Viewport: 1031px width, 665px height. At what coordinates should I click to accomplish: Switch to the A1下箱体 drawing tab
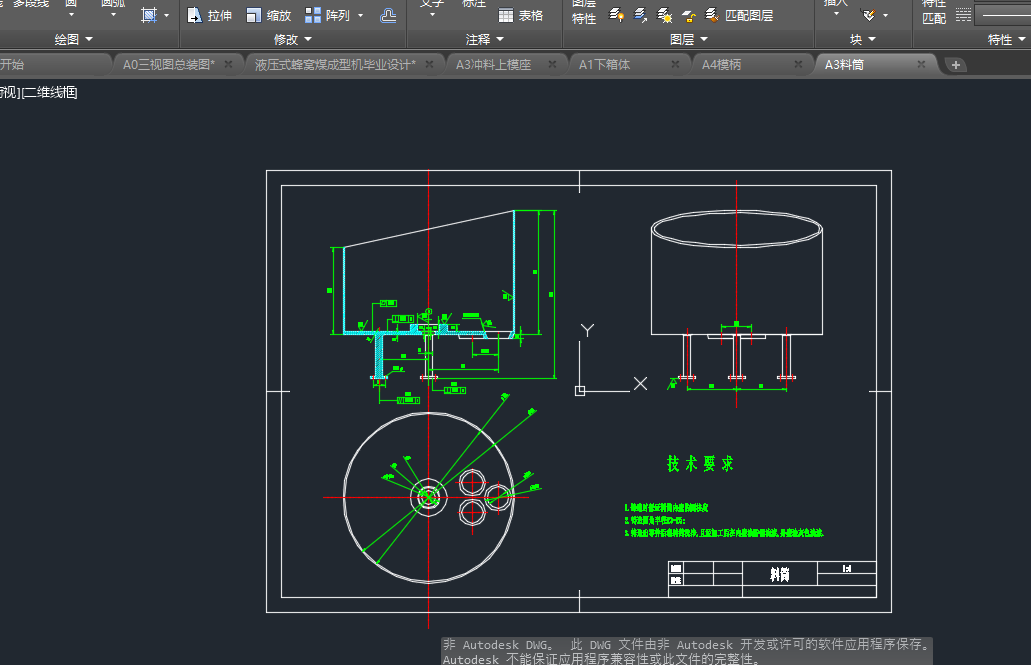[604, 64]
